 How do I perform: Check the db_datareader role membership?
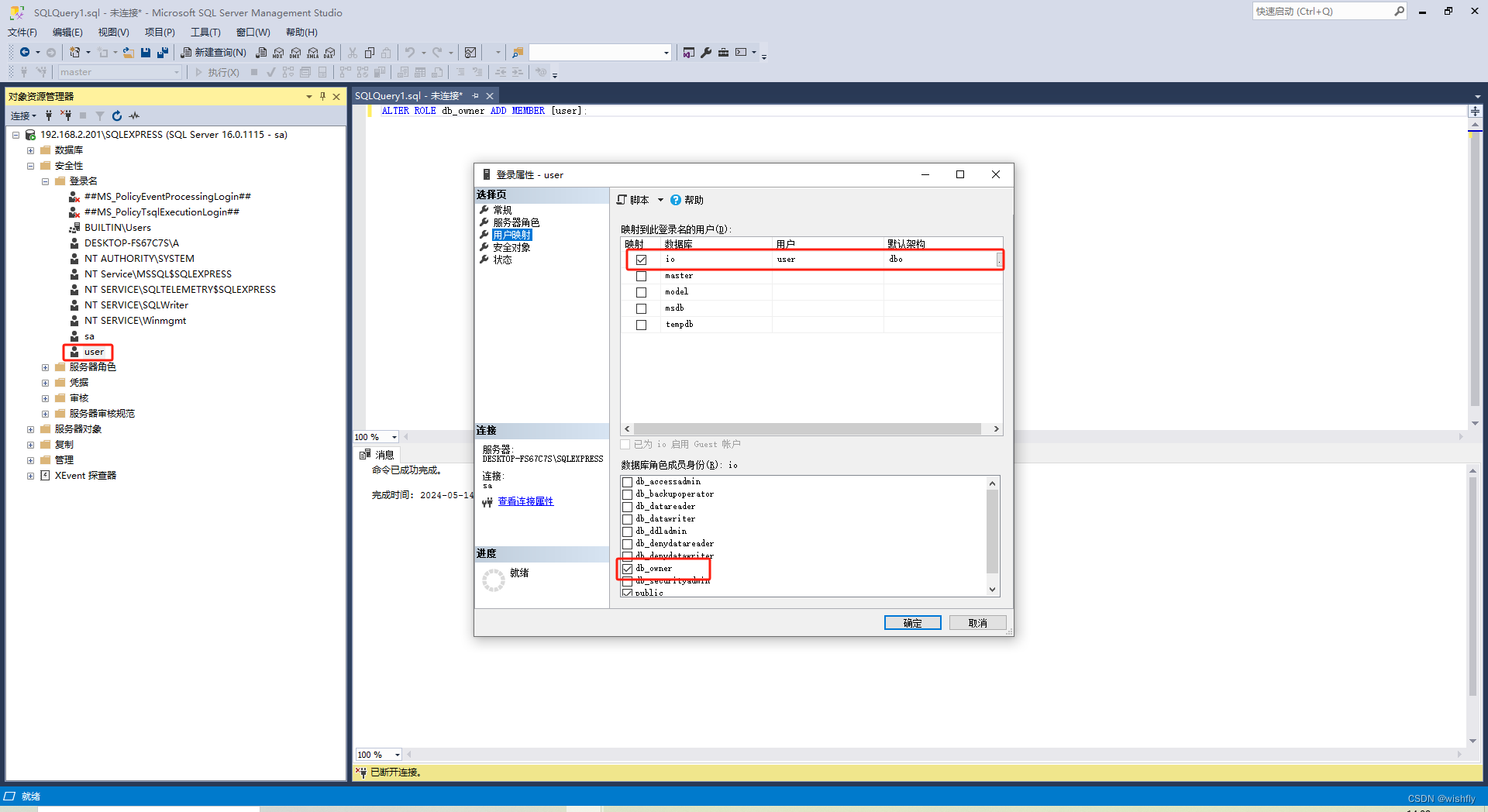[x=627, y=507]
